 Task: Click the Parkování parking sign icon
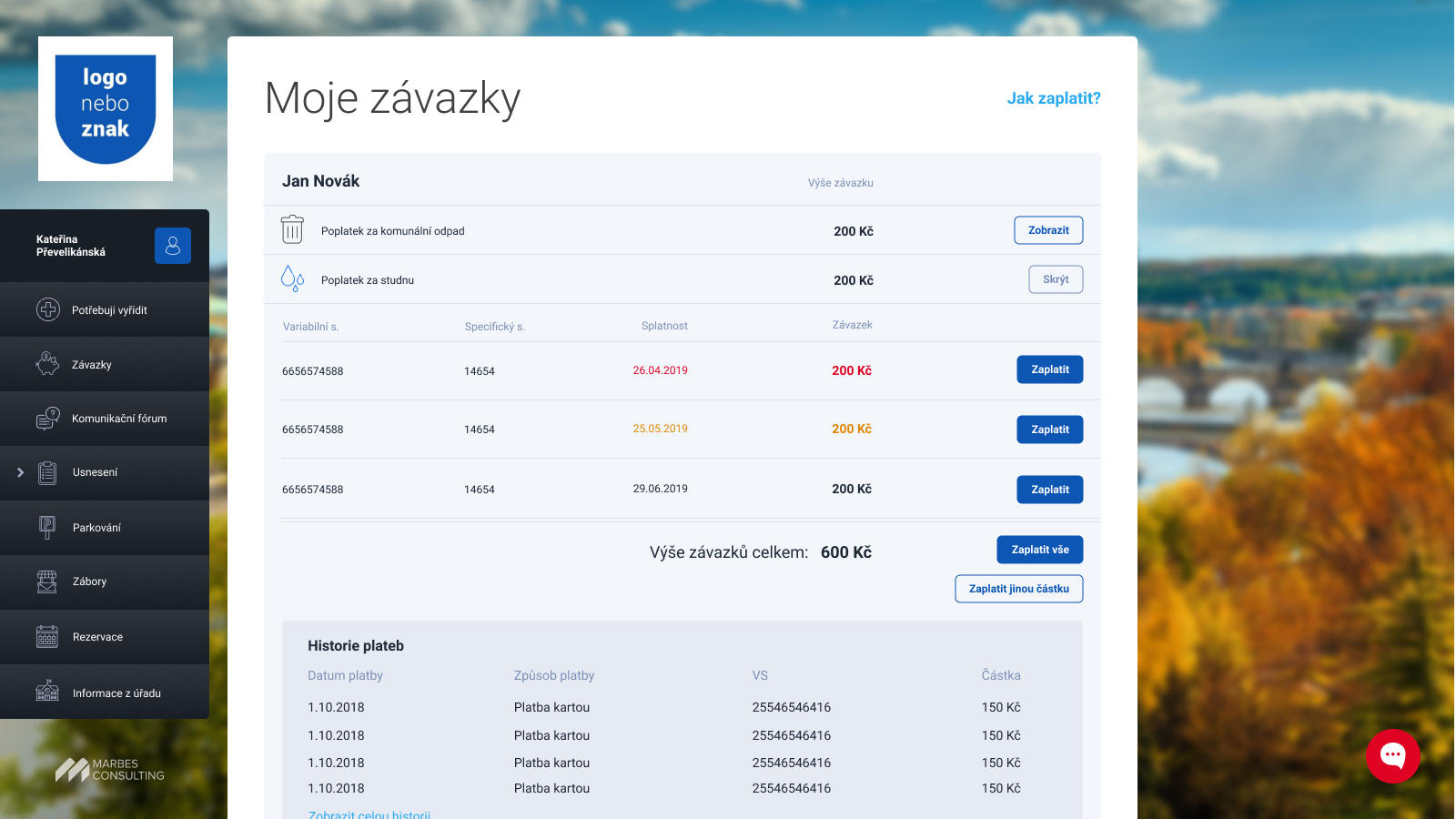point(47,527)
